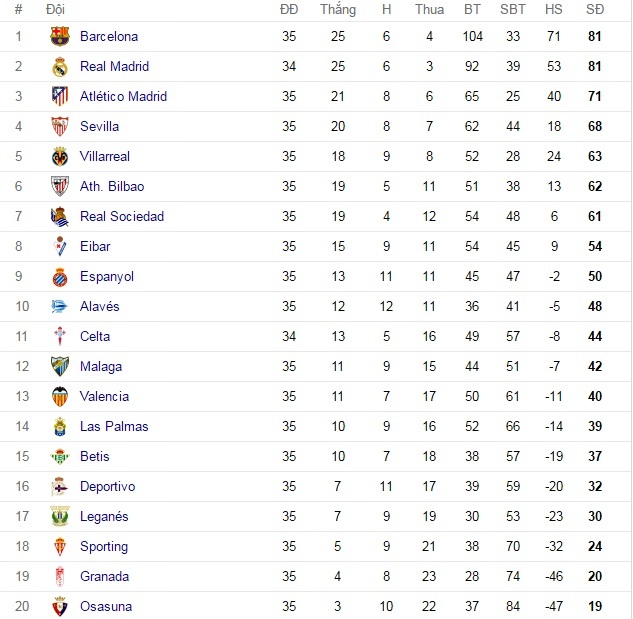
Task: Click the Valencia club crest icon
Action: [x=60, y=397]
